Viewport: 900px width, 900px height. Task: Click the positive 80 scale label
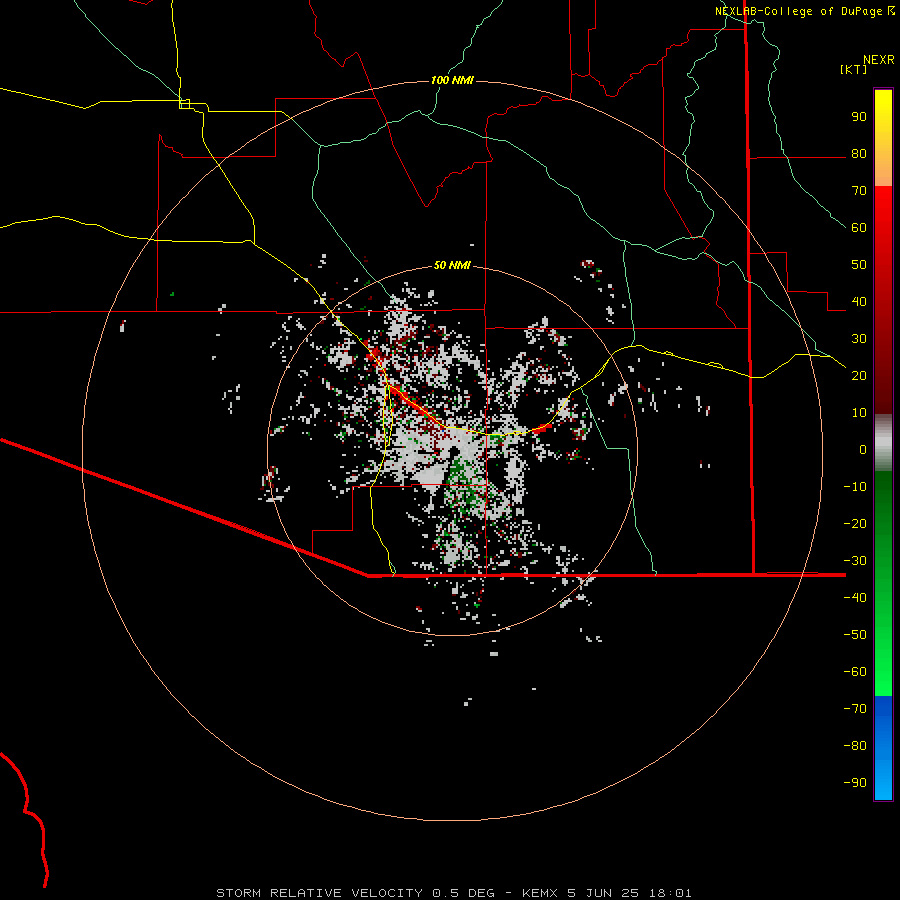click(x=859, y=154)
